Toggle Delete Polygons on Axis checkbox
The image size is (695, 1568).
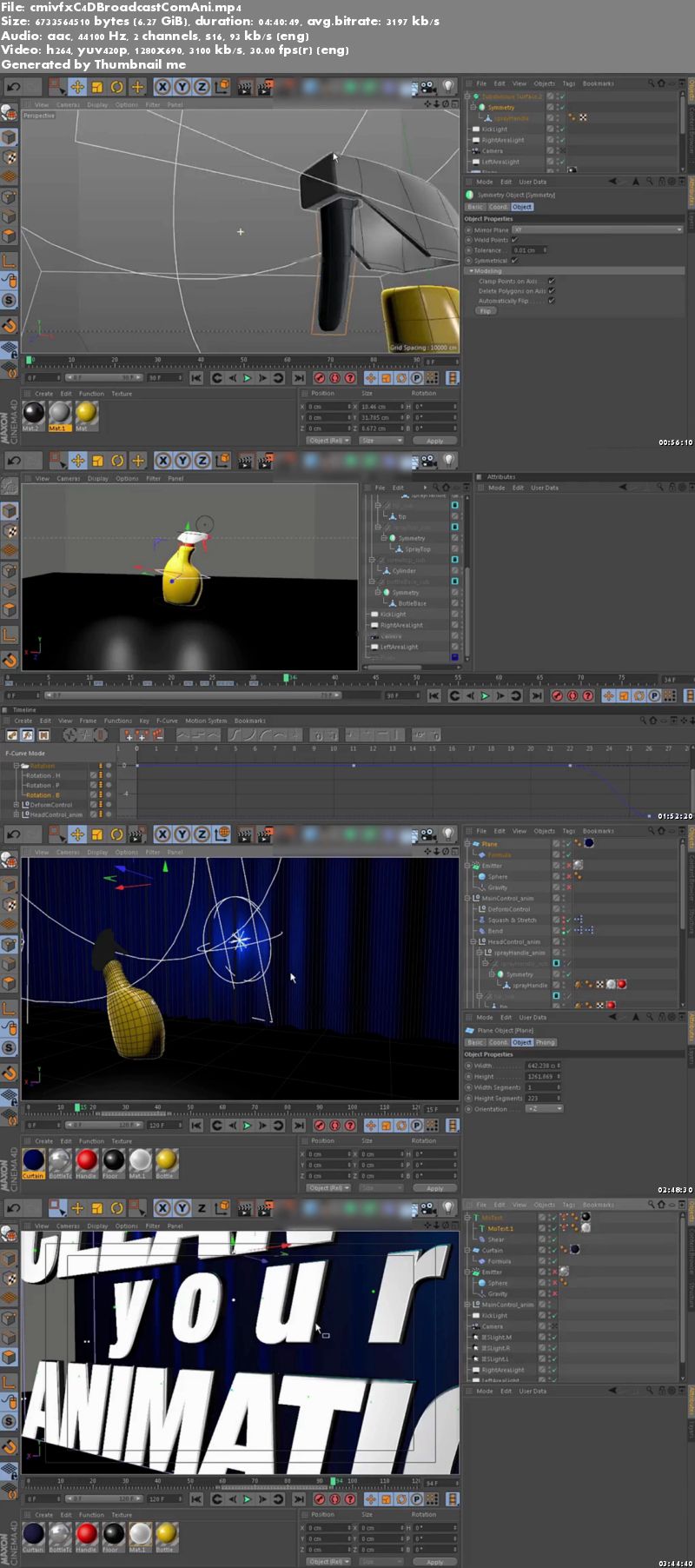coord(552,291)
